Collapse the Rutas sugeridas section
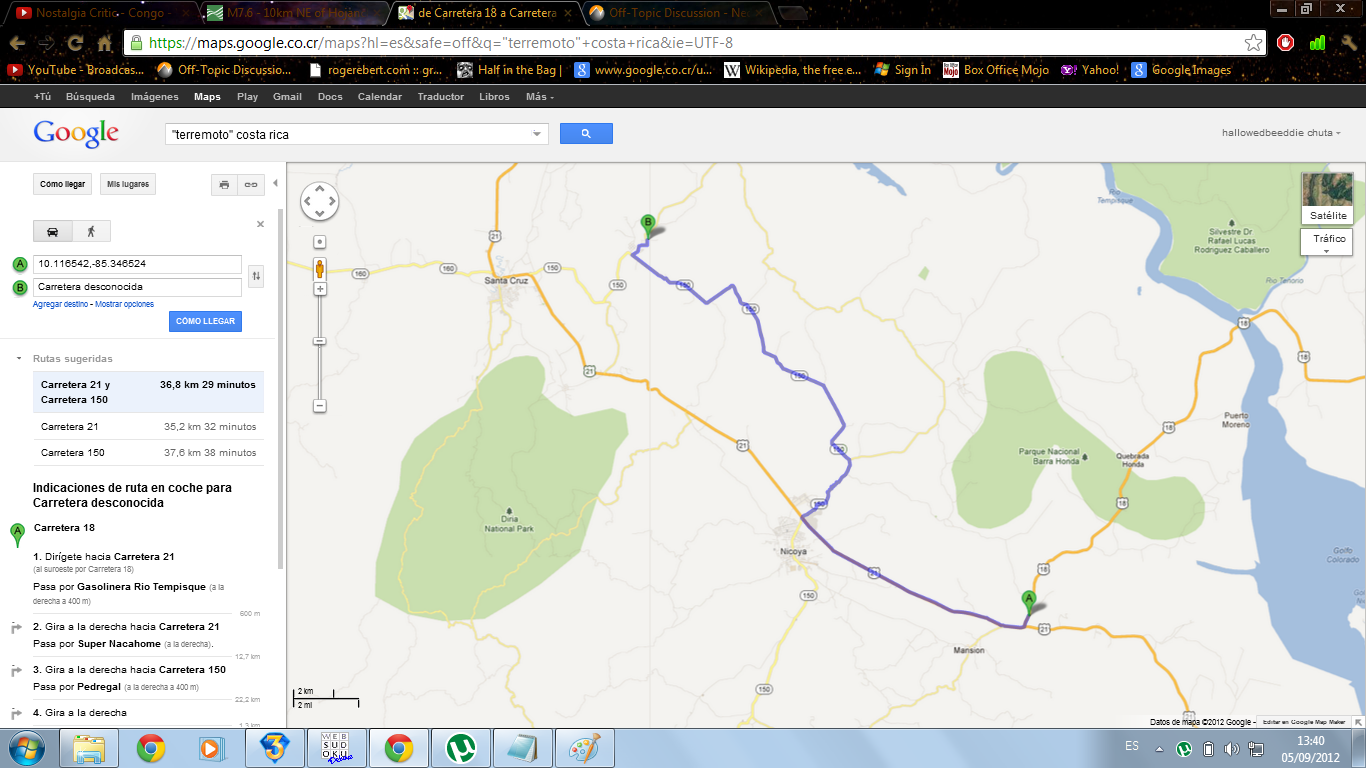Screen dimensions: 1366x768 (x=18, y=358)
